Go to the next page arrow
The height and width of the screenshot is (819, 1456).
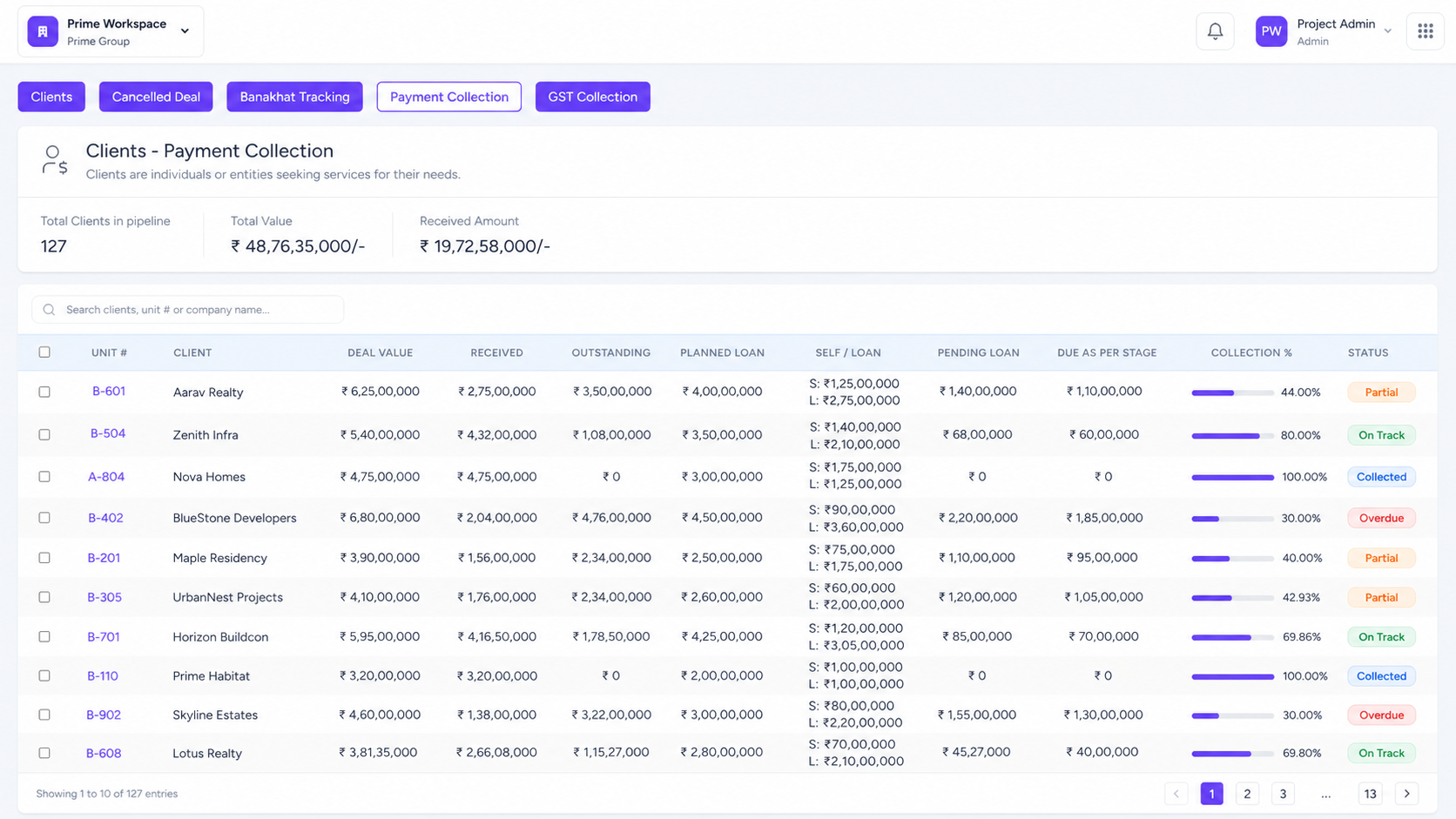(x=1406, y=794)
